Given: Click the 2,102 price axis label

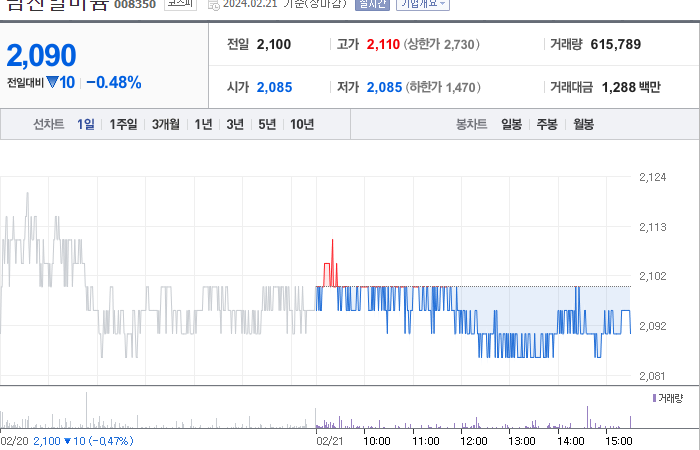Looking at the screenshot, I should [653, 276].
